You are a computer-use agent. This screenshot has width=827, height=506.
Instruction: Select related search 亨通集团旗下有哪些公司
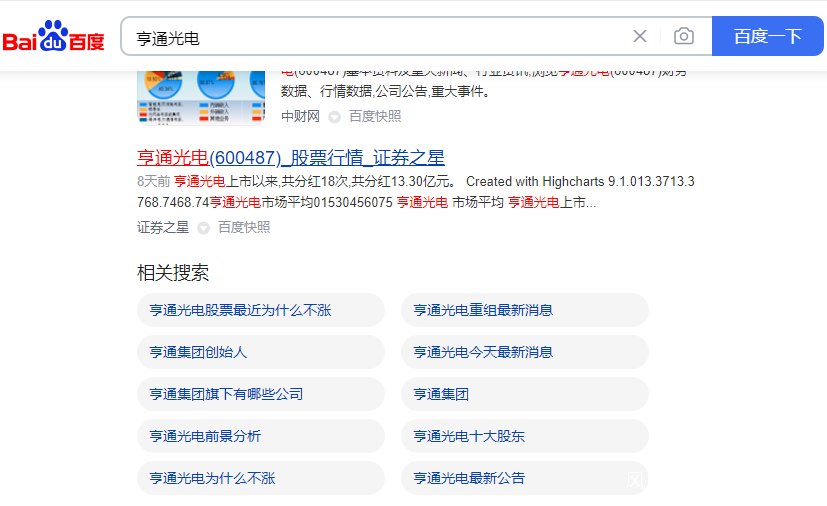tap(261, 394)
